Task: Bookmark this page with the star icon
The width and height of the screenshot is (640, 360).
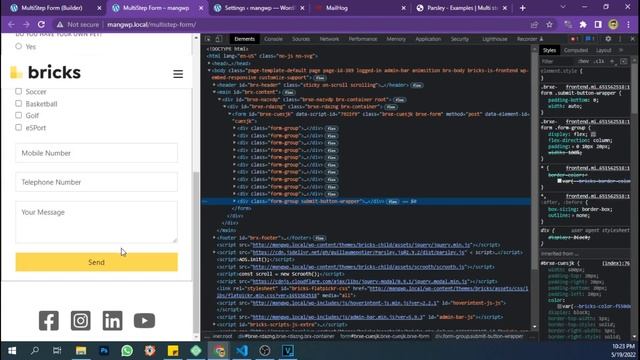Action: [549, 24]
